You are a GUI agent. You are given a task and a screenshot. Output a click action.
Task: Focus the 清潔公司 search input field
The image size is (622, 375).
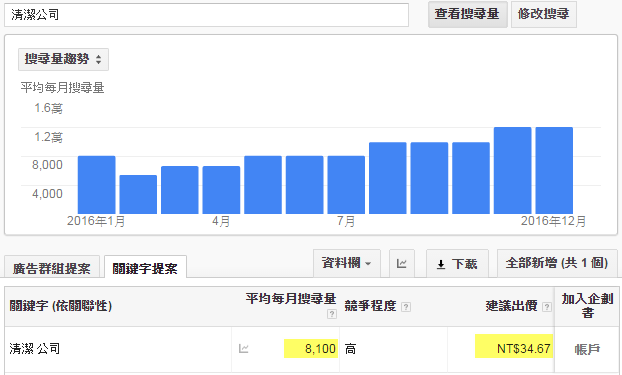[x=206, y=15]
